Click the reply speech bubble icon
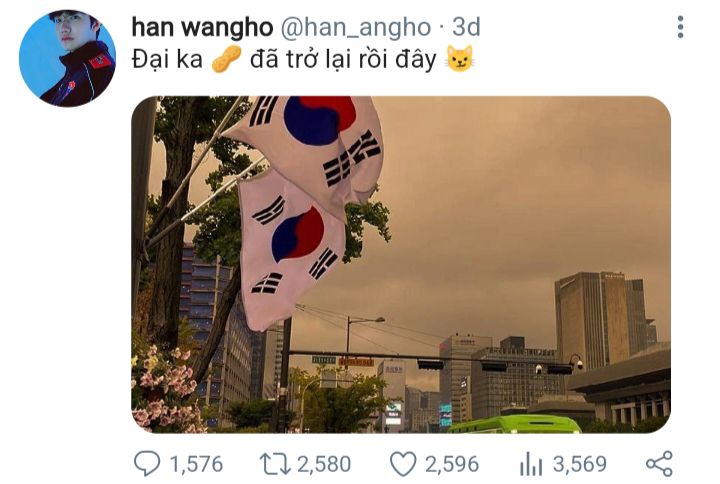This screenshot has height=484, width=720. pos(147,463)
